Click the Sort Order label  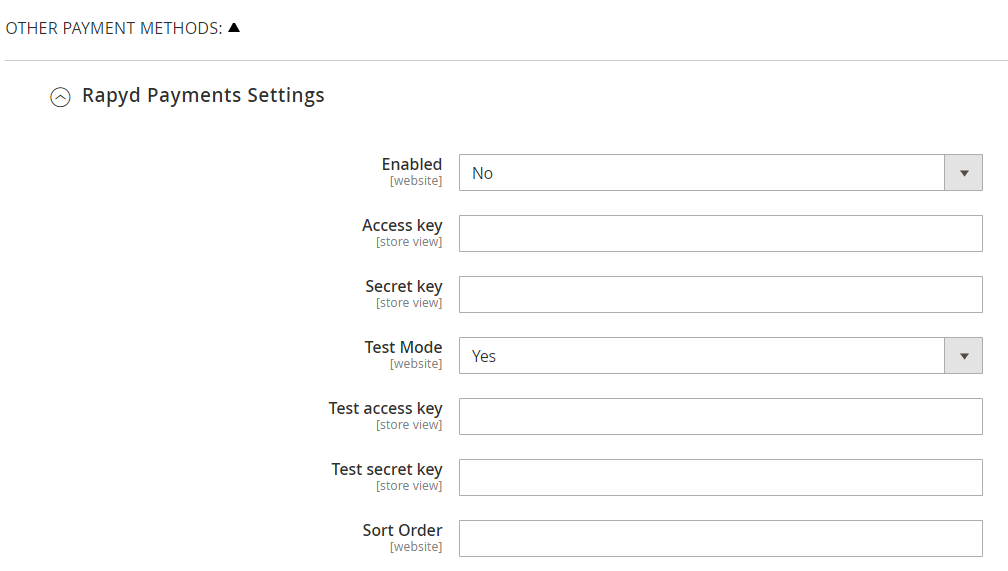click(x=402, y=530)
